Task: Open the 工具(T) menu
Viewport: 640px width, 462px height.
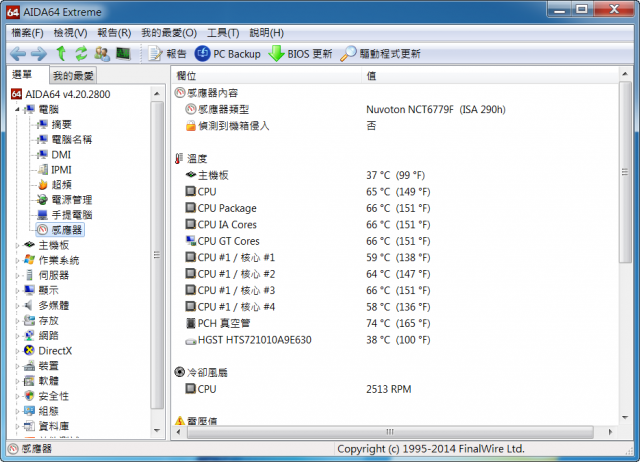Action: 223,33
